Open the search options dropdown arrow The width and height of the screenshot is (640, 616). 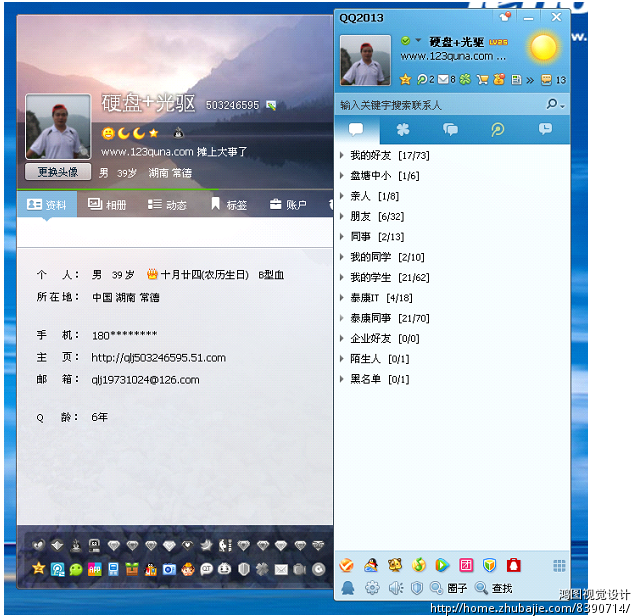point(562,107)
